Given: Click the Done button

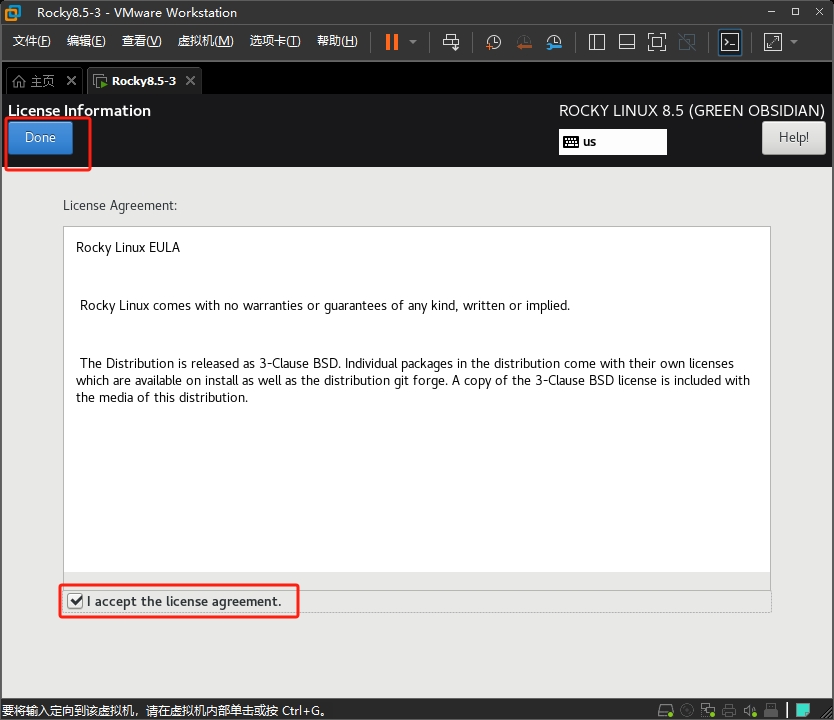Looking at the screenshot, I should tap(40, 138).
